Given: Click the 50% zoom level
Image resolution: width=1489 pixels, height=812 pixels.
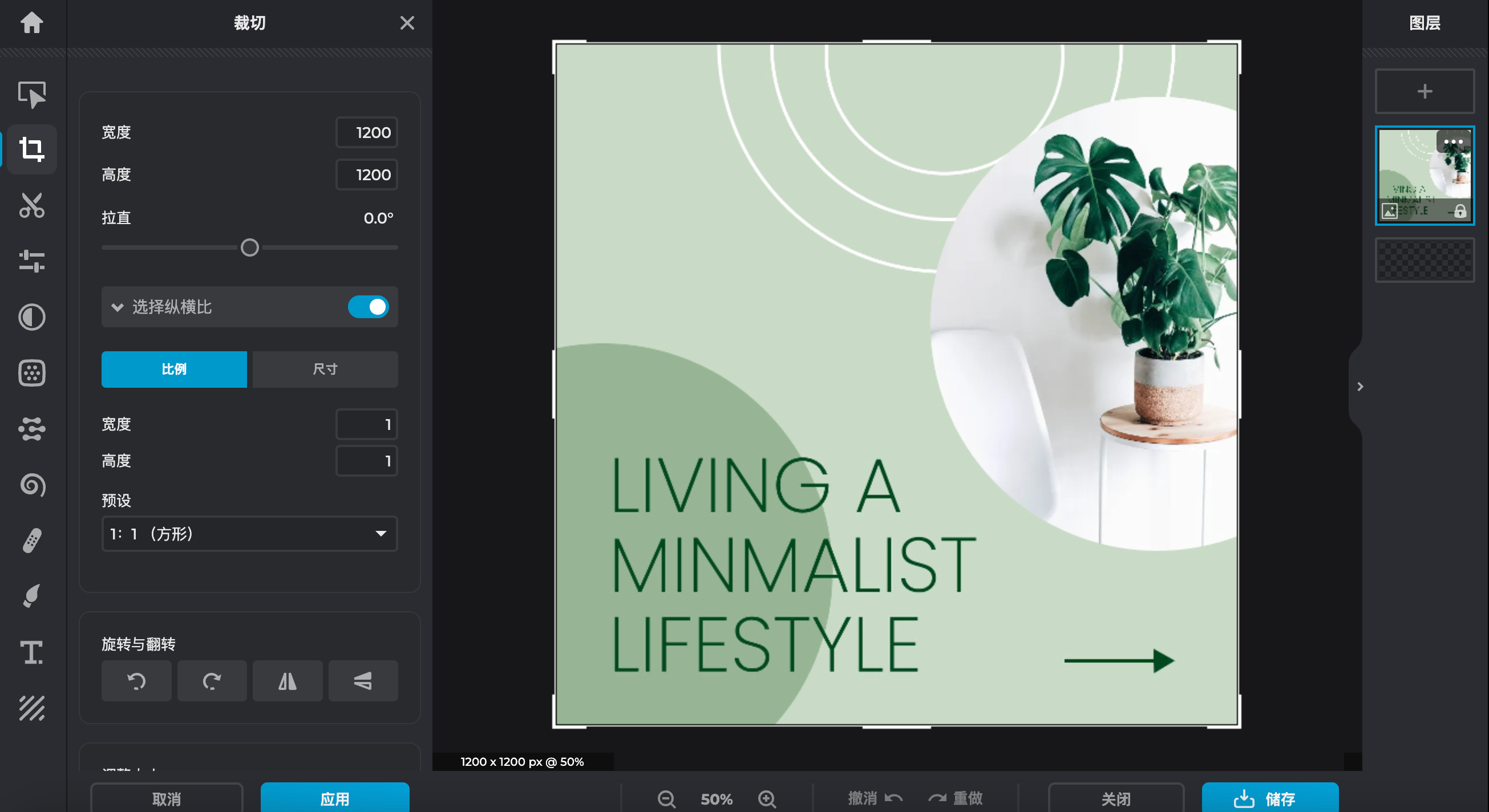Looking at the screenshot, I should click(716, 799).
